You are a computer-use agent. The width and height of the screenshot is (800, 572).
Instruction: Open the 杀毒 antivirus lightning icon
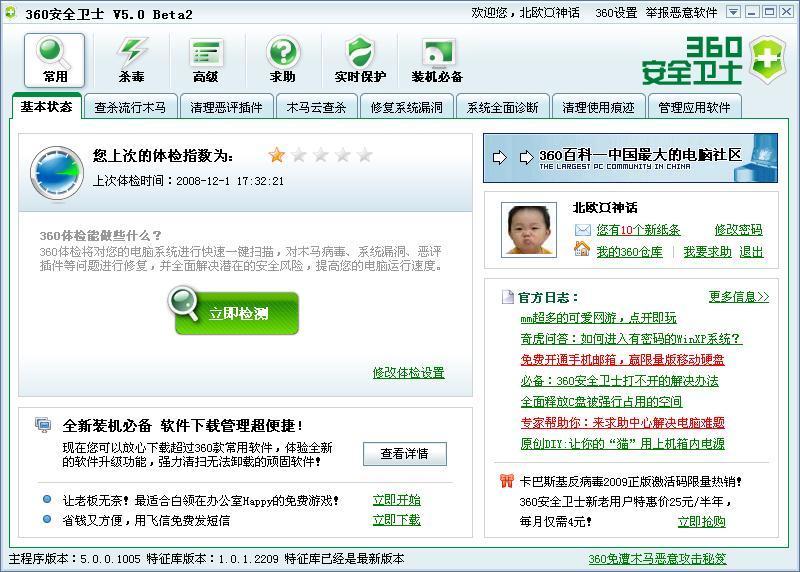click(132, 52)
